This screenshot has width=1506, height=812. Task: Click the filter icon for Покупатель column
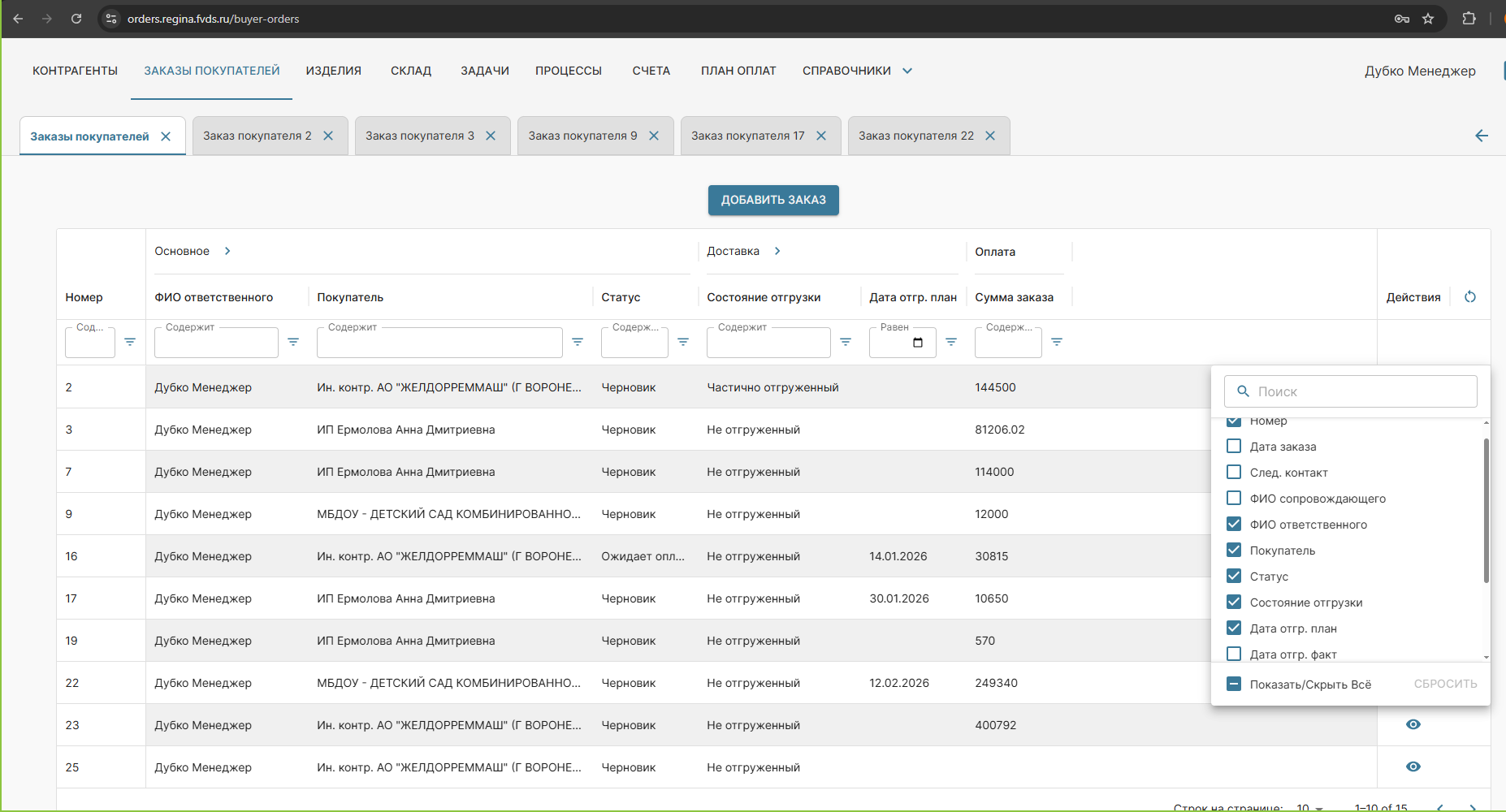pos(578,342)
